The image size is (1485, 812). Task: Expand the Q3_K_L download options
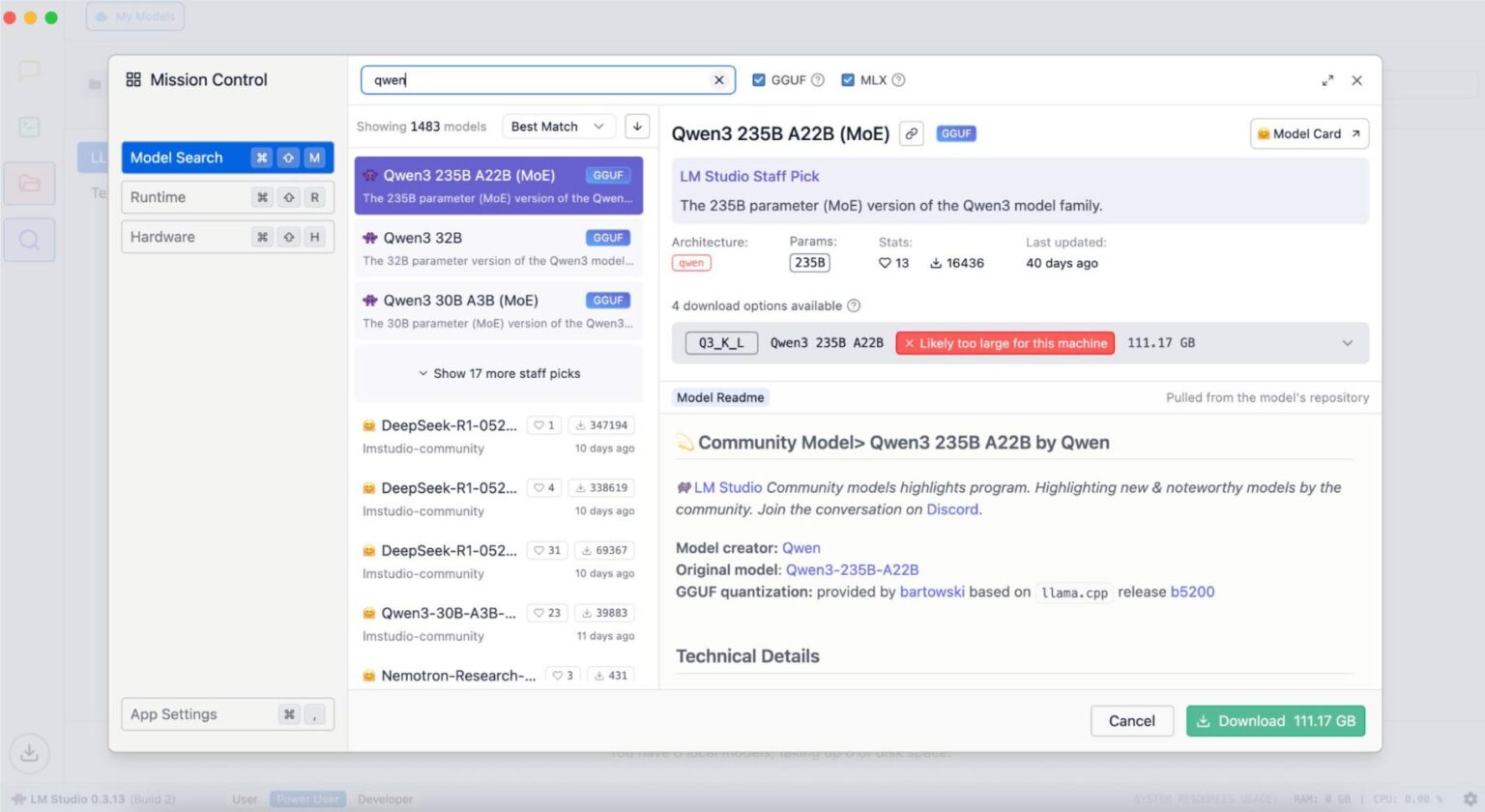pos(1348,343)
